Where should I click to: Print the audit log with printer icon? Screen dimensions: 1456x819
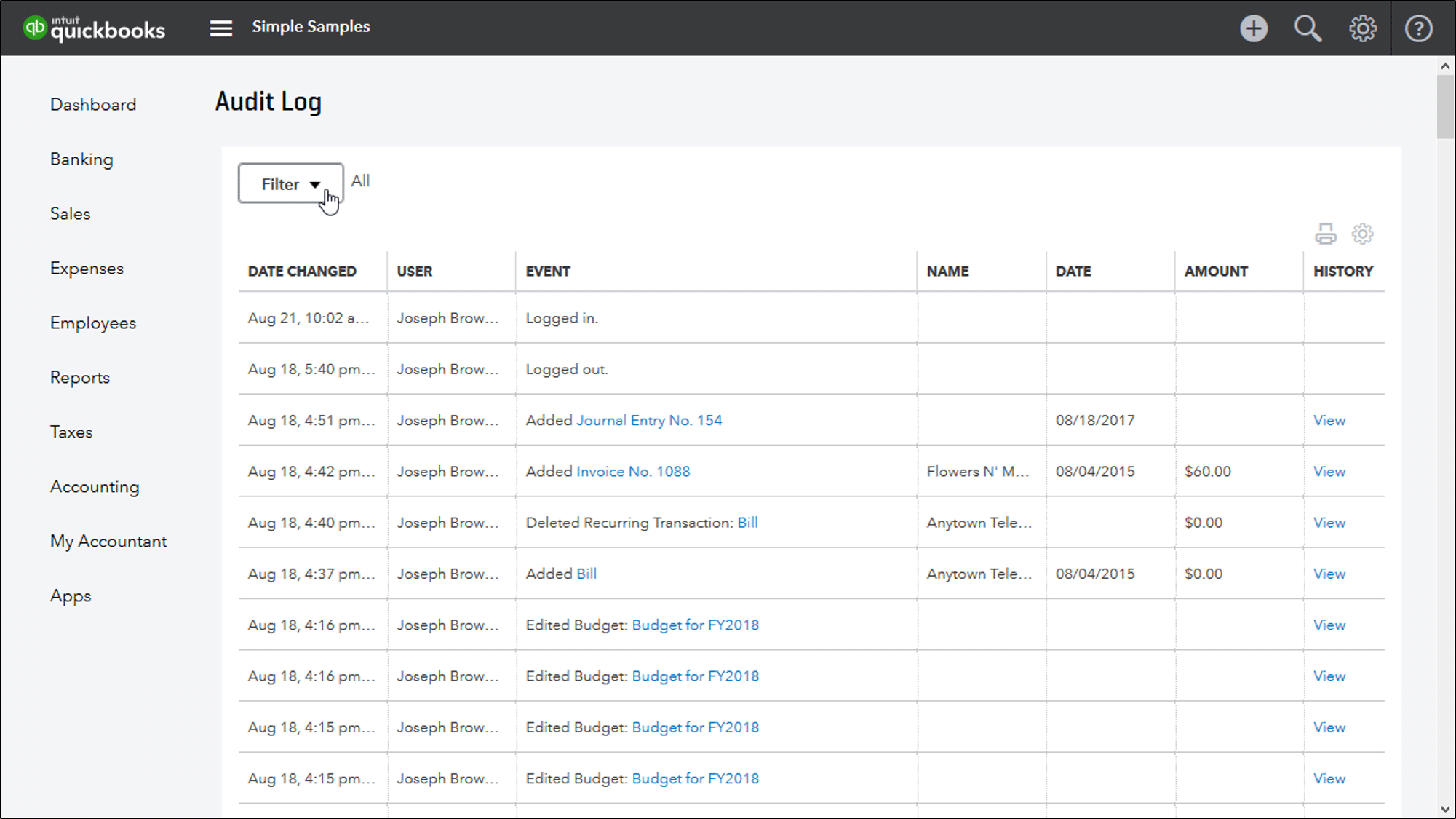pyautogui.click(x=1325, y=234)
